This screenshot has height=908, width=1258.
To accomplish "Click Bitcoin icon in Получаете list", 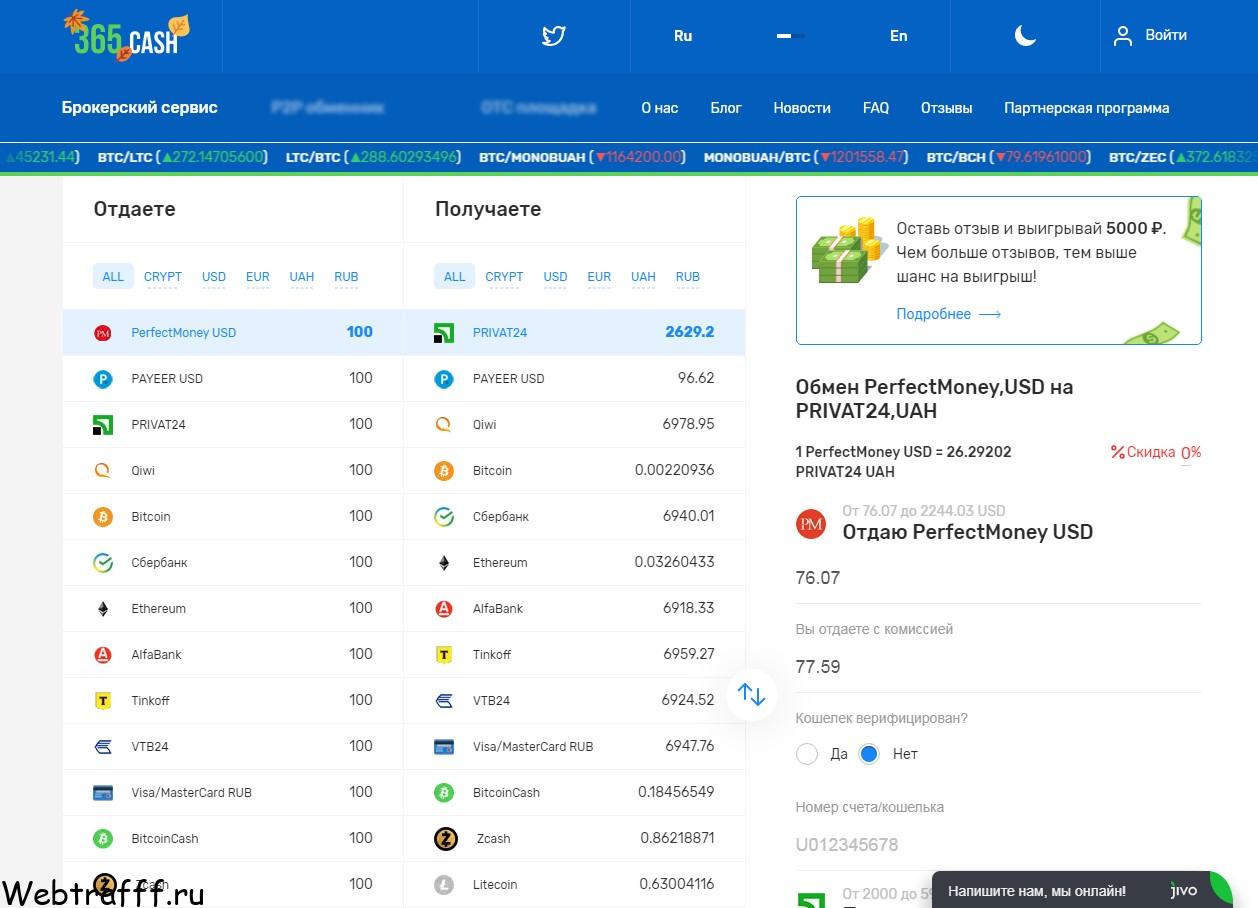I will 444,471.
